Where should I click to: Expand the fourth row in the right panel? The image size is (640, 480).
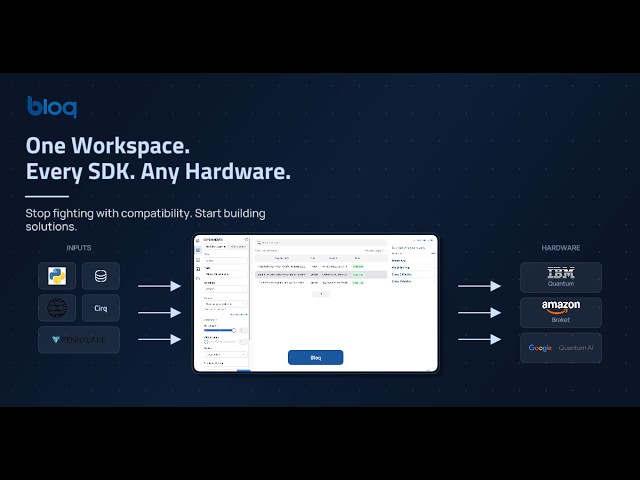tap(413, 281)
